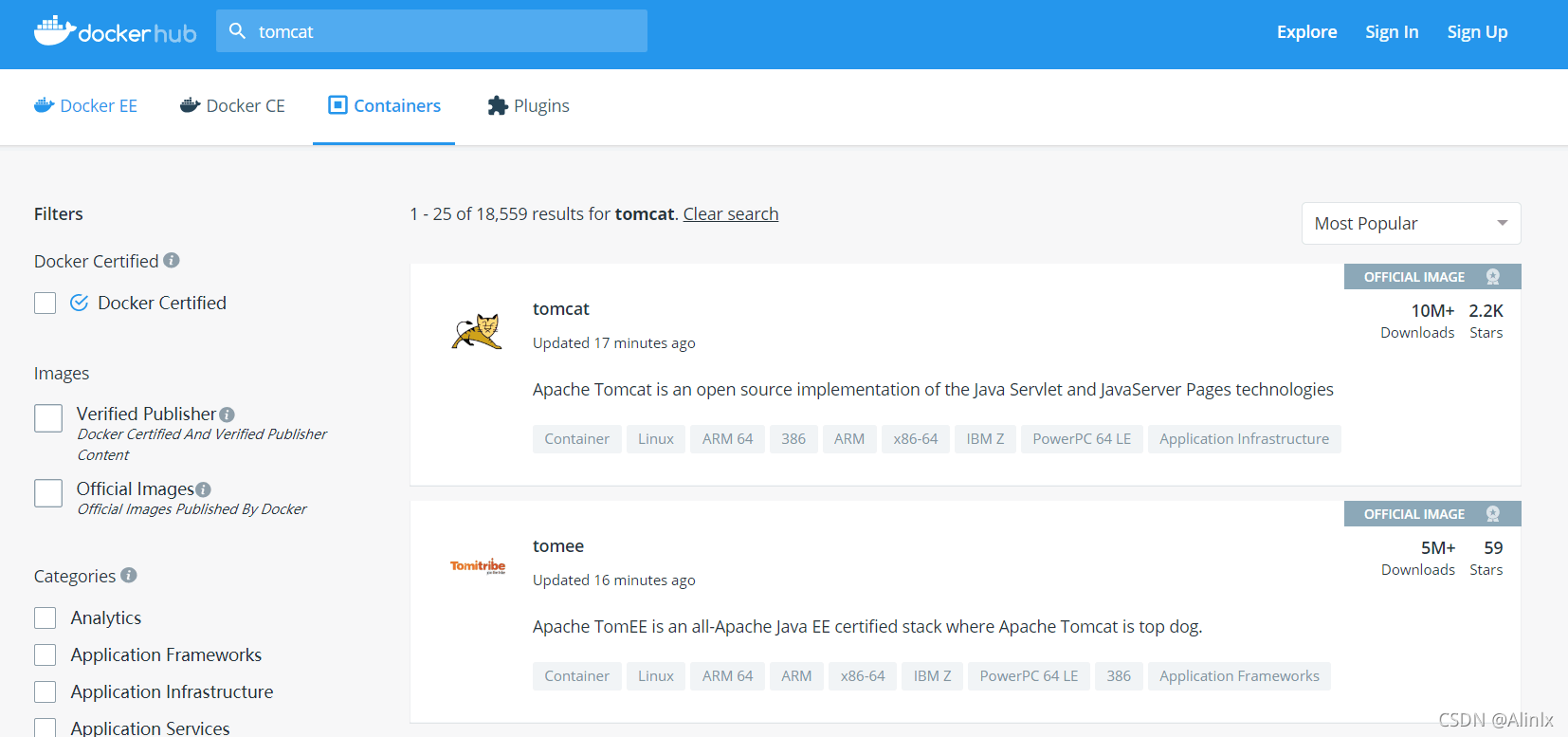Click the Docker Certified checkmark badge icon
Image resolution: width=1568 pixels, height=737 pixels.
pos(80,303)
